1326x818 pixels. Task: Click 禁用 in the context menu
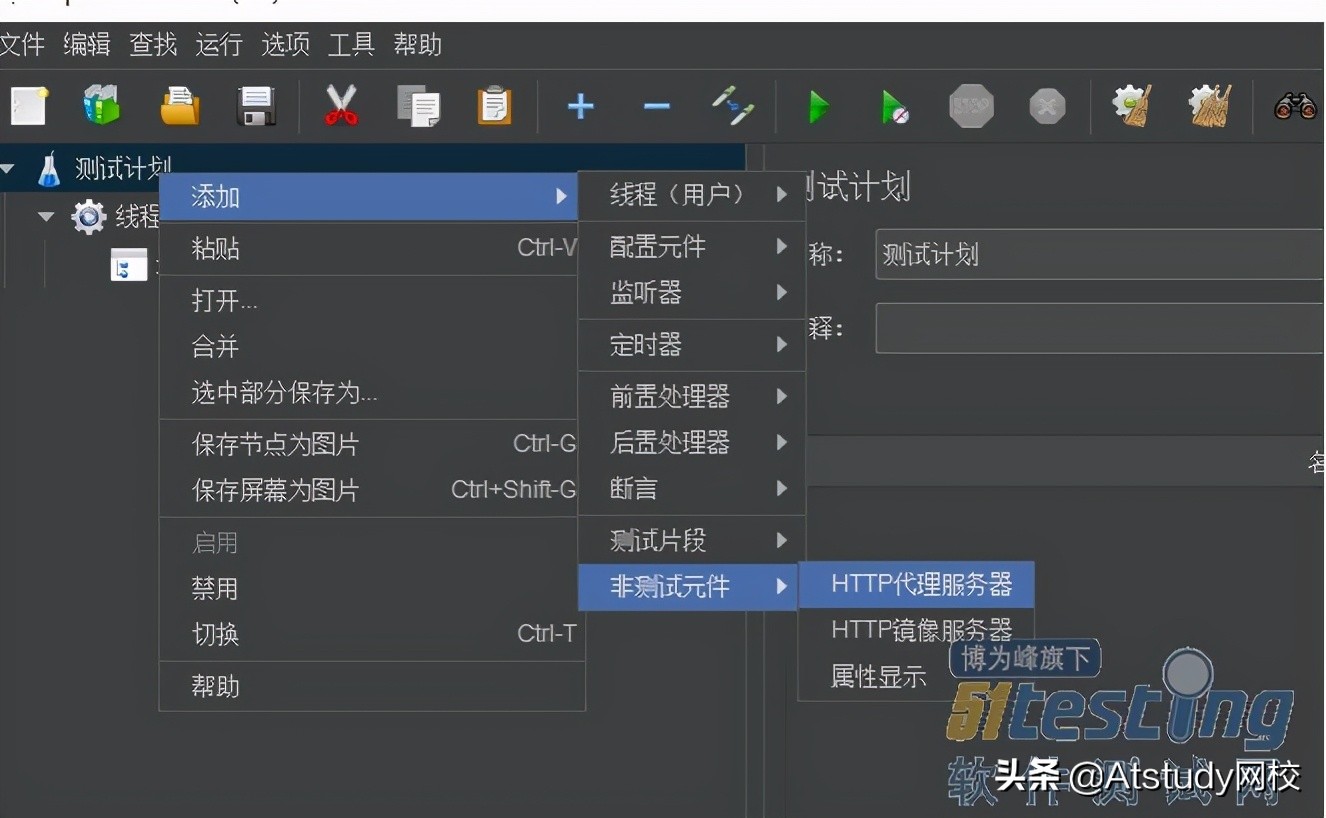tap(215, 588)
